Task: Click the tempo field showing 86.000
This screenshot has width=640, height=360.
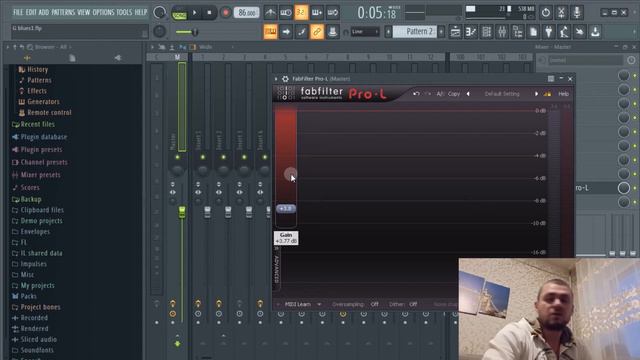Action: pyautogui.click(x=247, y=13)
